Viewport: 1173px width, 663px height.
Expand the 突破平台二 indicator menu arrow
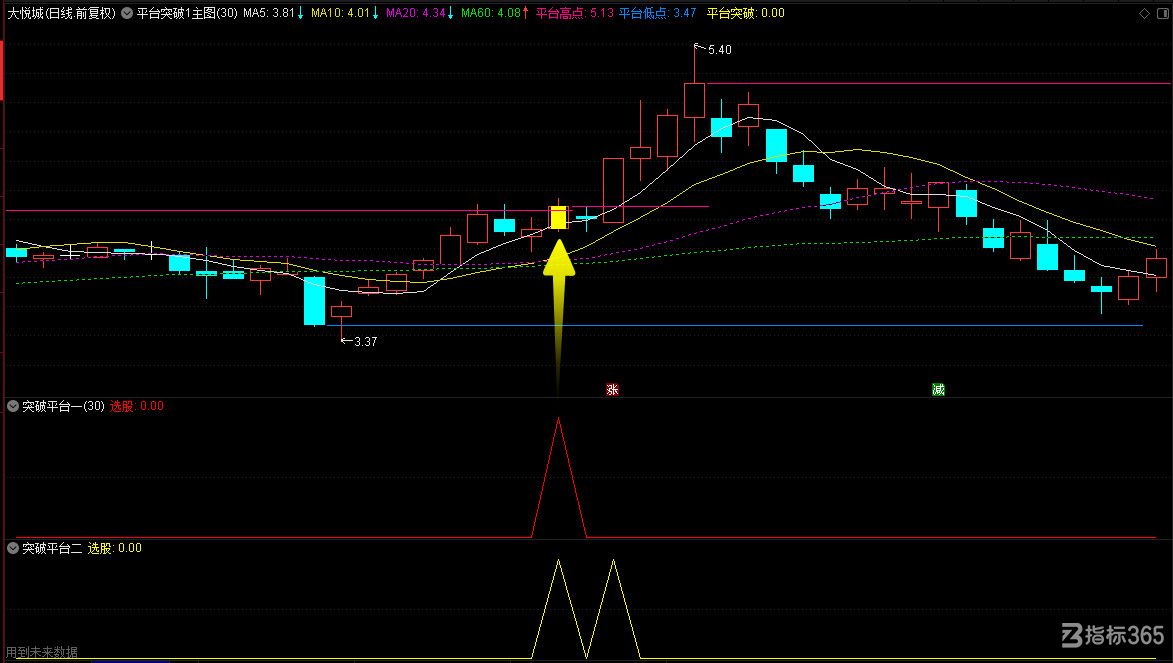pos(13,549)
